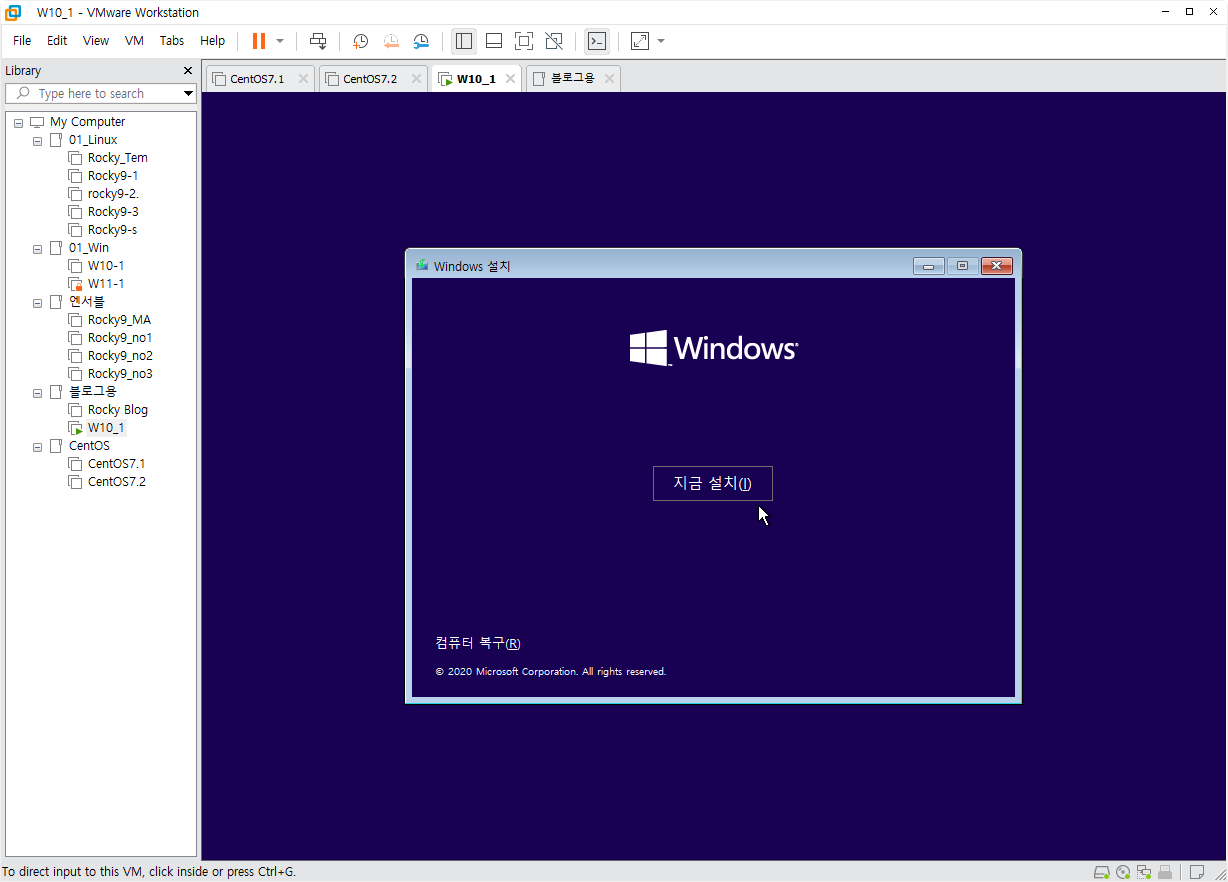
Task: Toggle the console view icon
Action: click(596, 41)
